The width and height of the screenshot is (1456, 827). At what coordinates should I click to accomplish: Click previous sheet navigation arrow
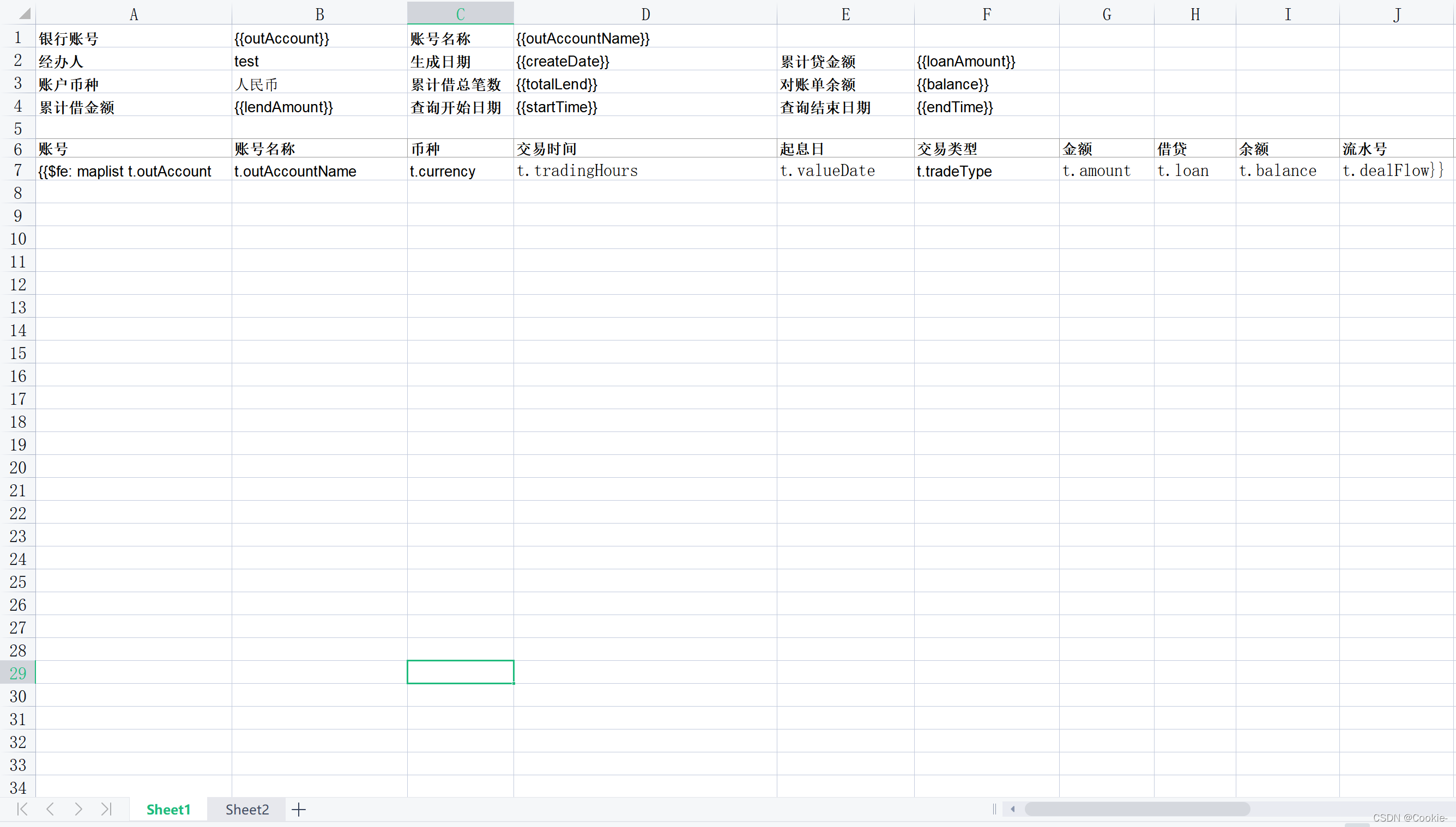click(50, 809)
